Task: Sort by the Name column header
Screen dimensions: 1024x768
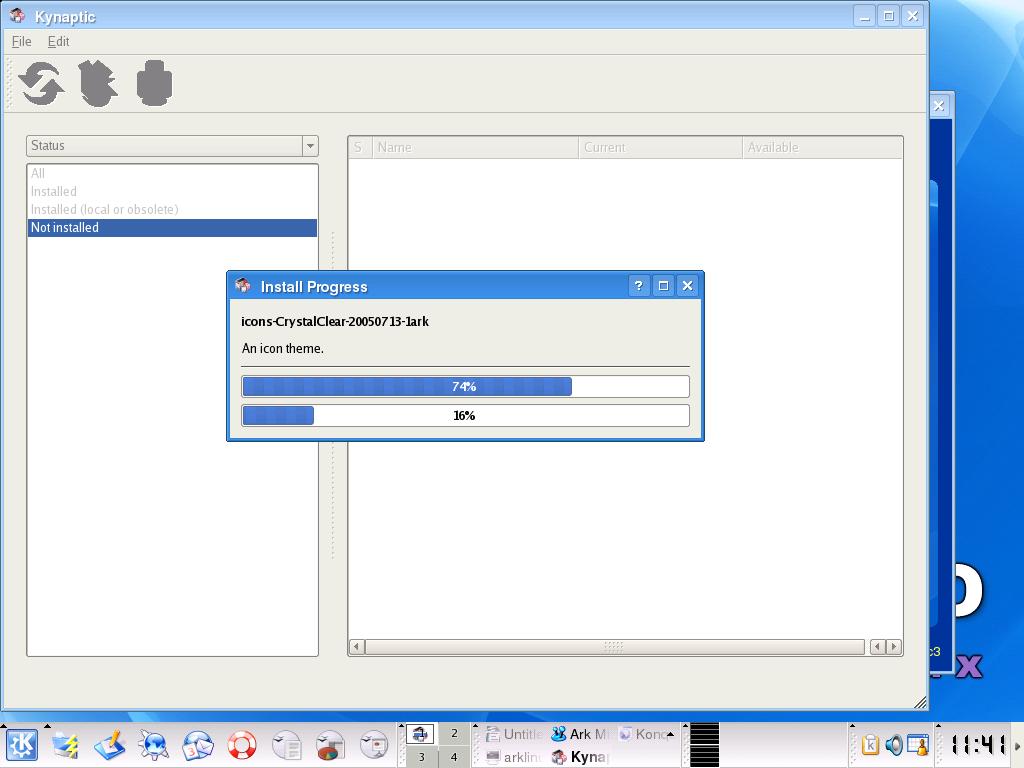Action: [475, 148]
